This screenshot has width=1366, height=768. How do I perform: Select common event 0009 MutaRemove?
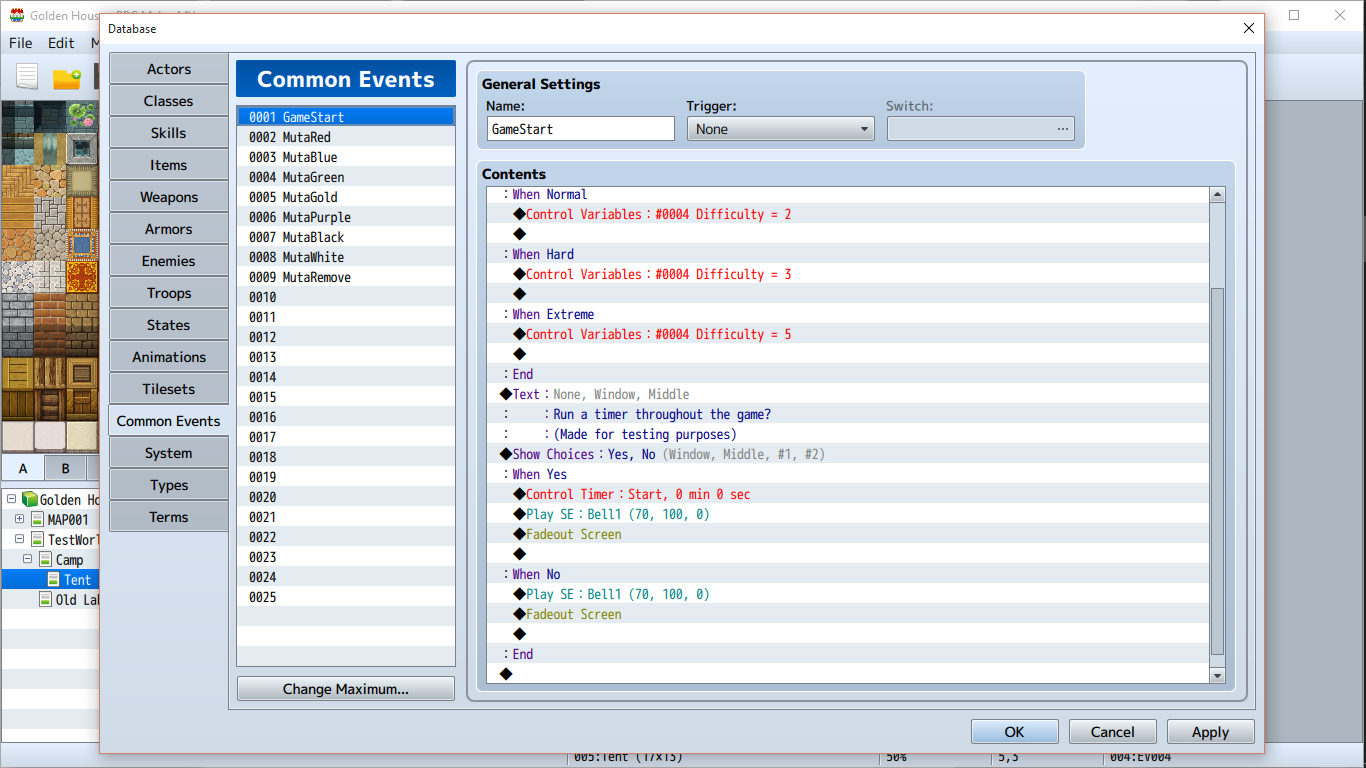pos(346,277)
